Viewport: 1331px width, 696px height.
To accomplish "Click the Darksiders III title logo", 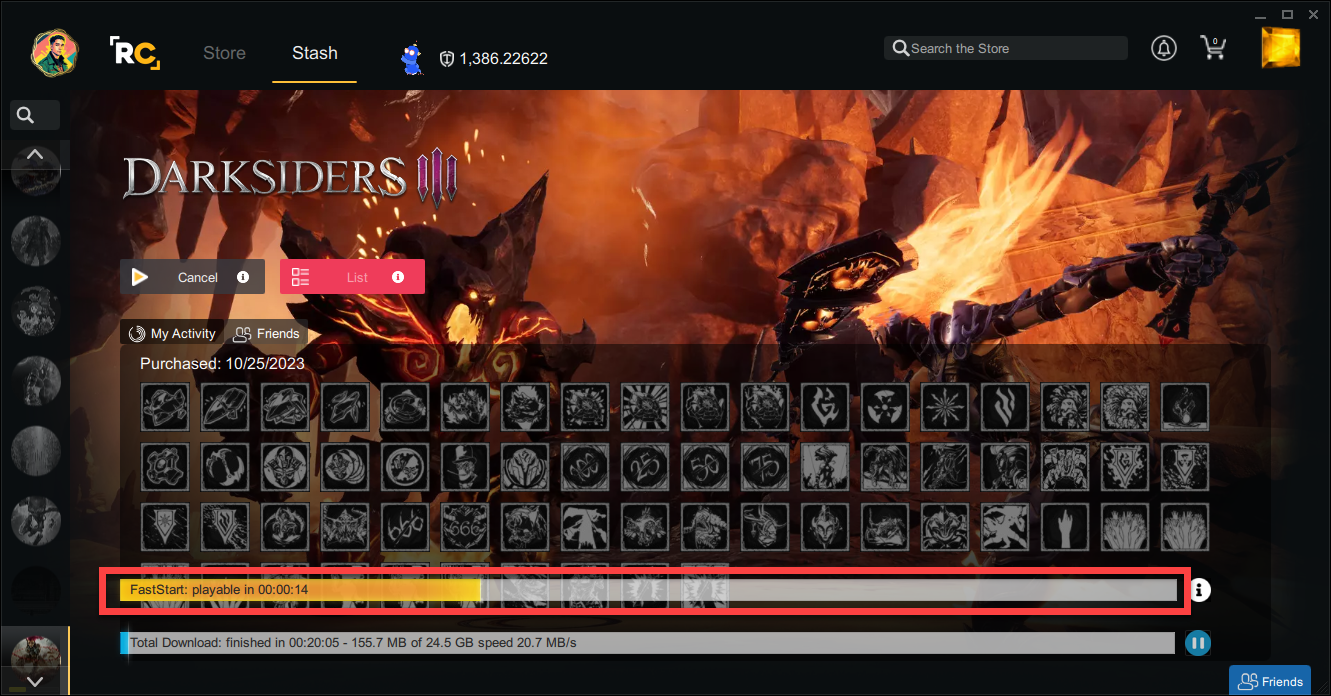I will (x=292, y=179).
